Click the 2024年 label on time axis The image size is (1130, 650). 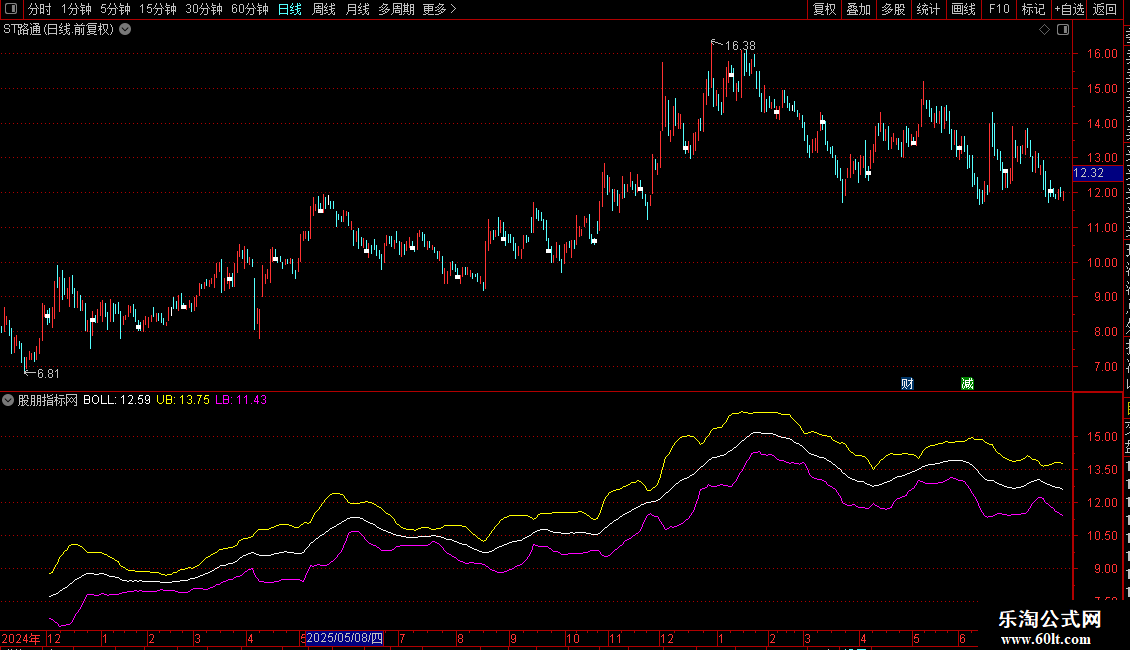(x=21, y=638)
